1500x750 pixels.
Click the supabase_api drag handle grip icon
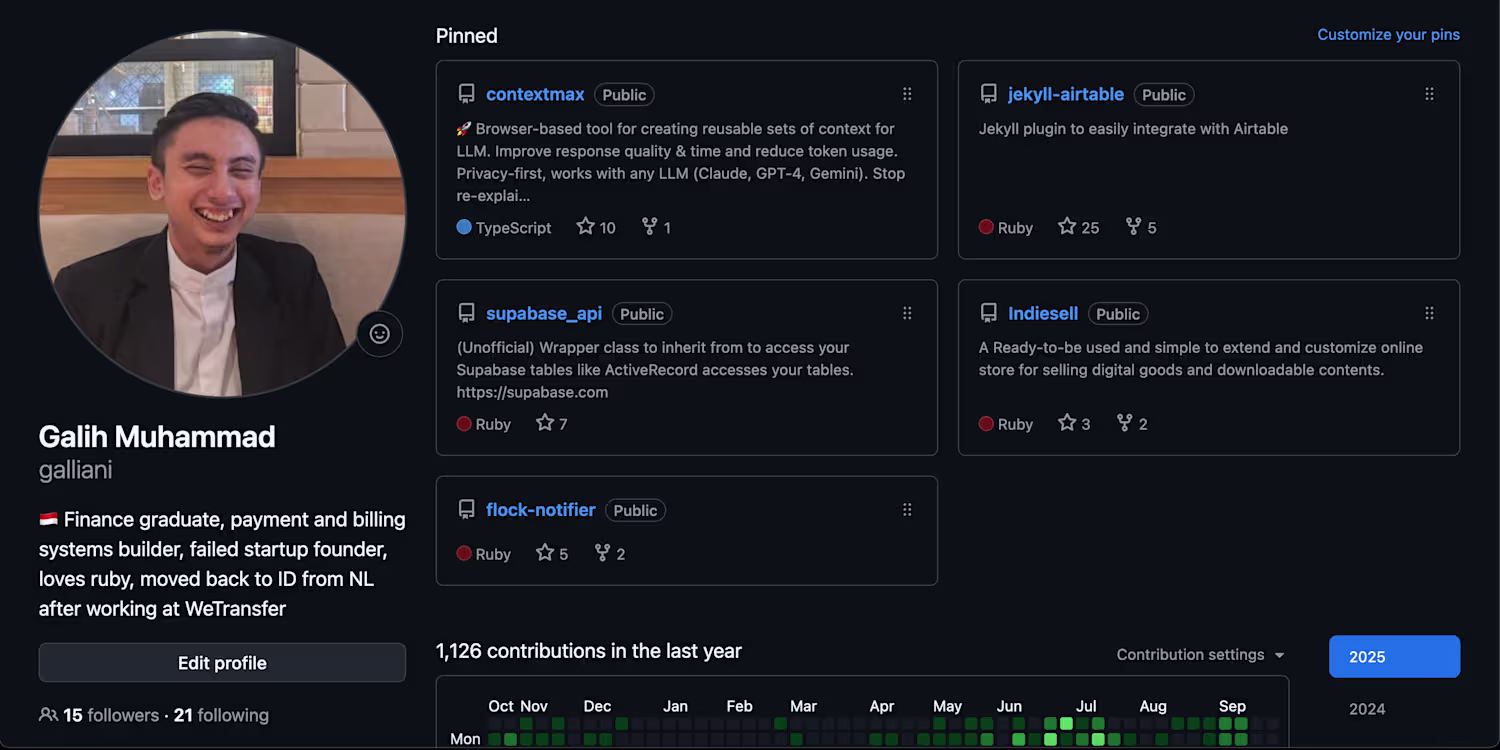coord(907,313)
